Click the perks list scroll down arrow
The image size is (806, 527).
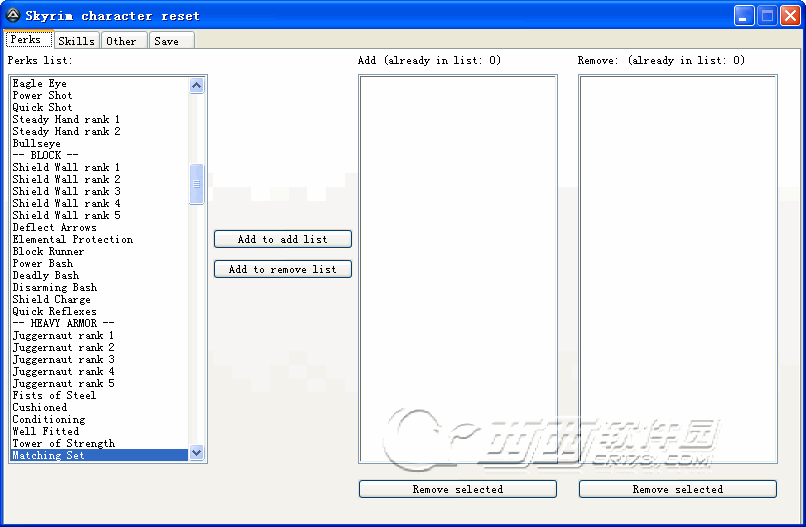196,452
